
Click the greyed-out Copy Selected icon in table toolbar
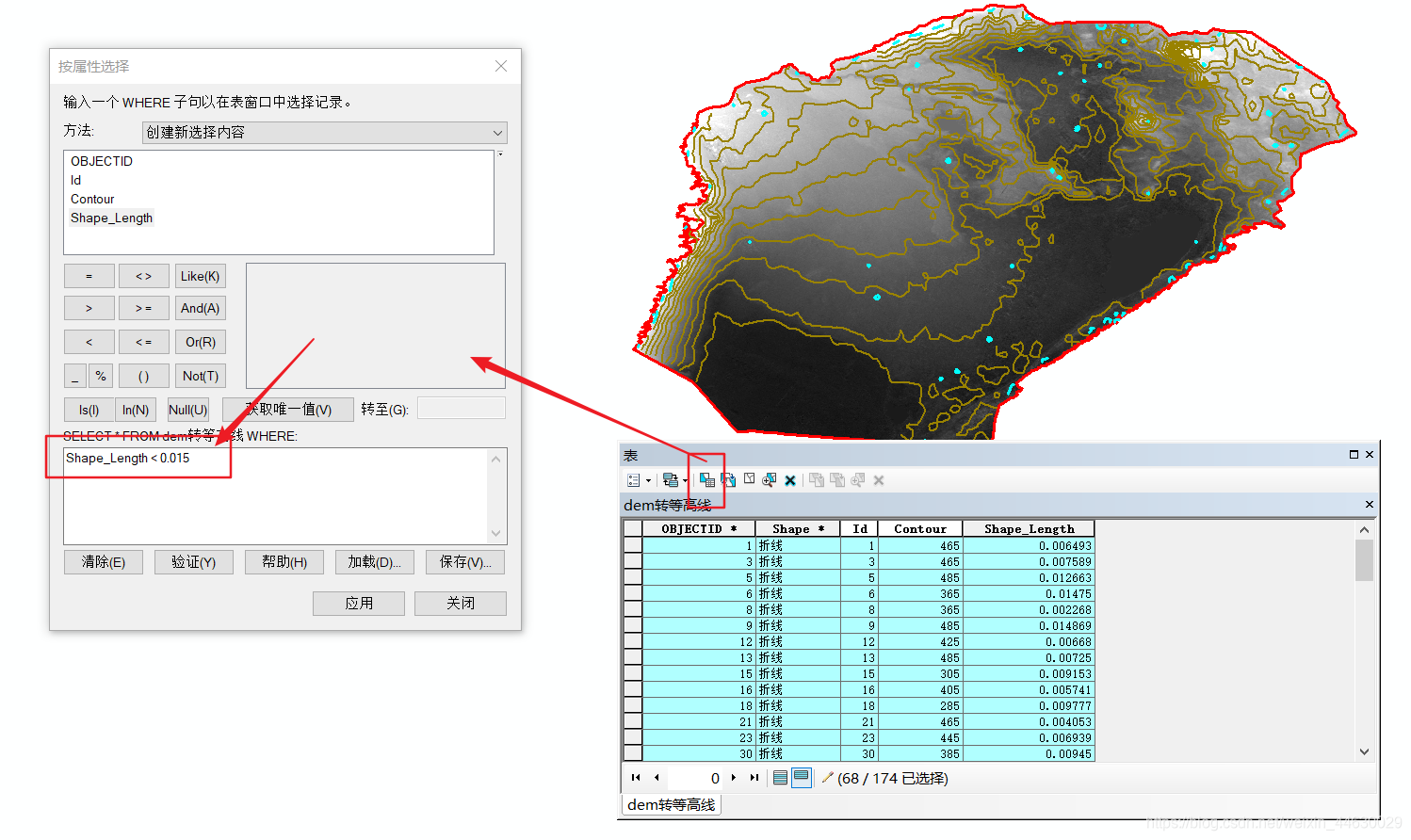[x=817, y=480]
